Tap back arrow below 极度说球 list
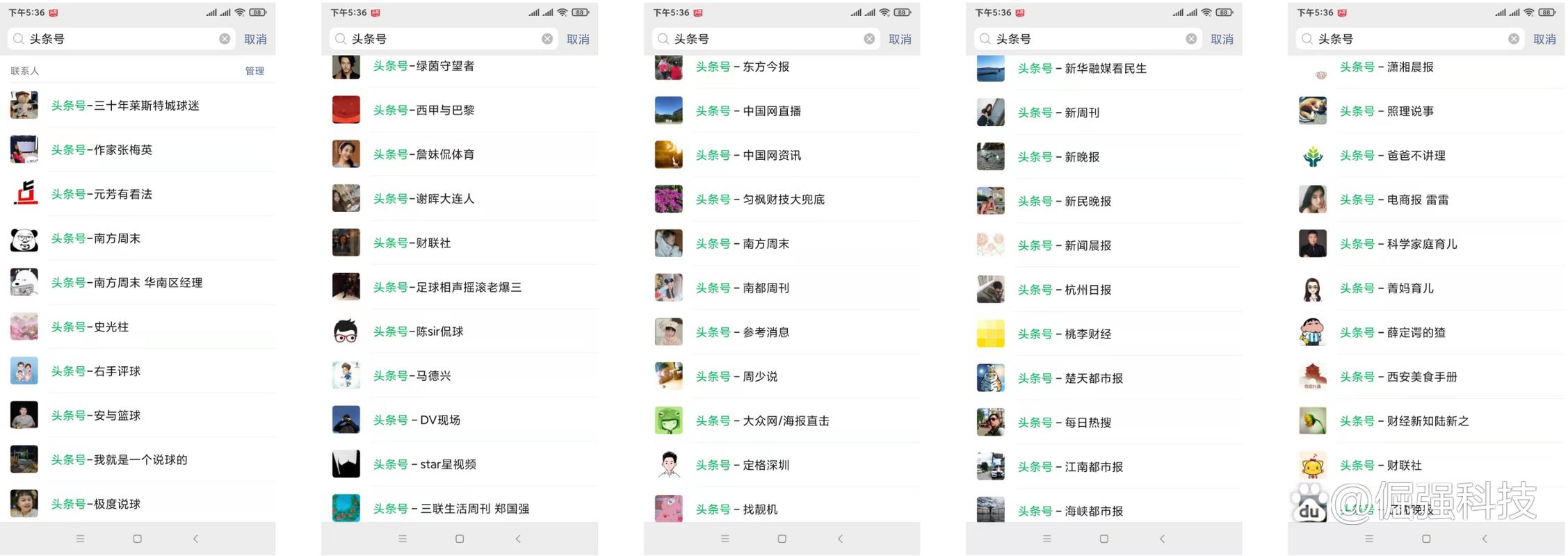This screenshot has width=1568, height=556. [195, 539]
